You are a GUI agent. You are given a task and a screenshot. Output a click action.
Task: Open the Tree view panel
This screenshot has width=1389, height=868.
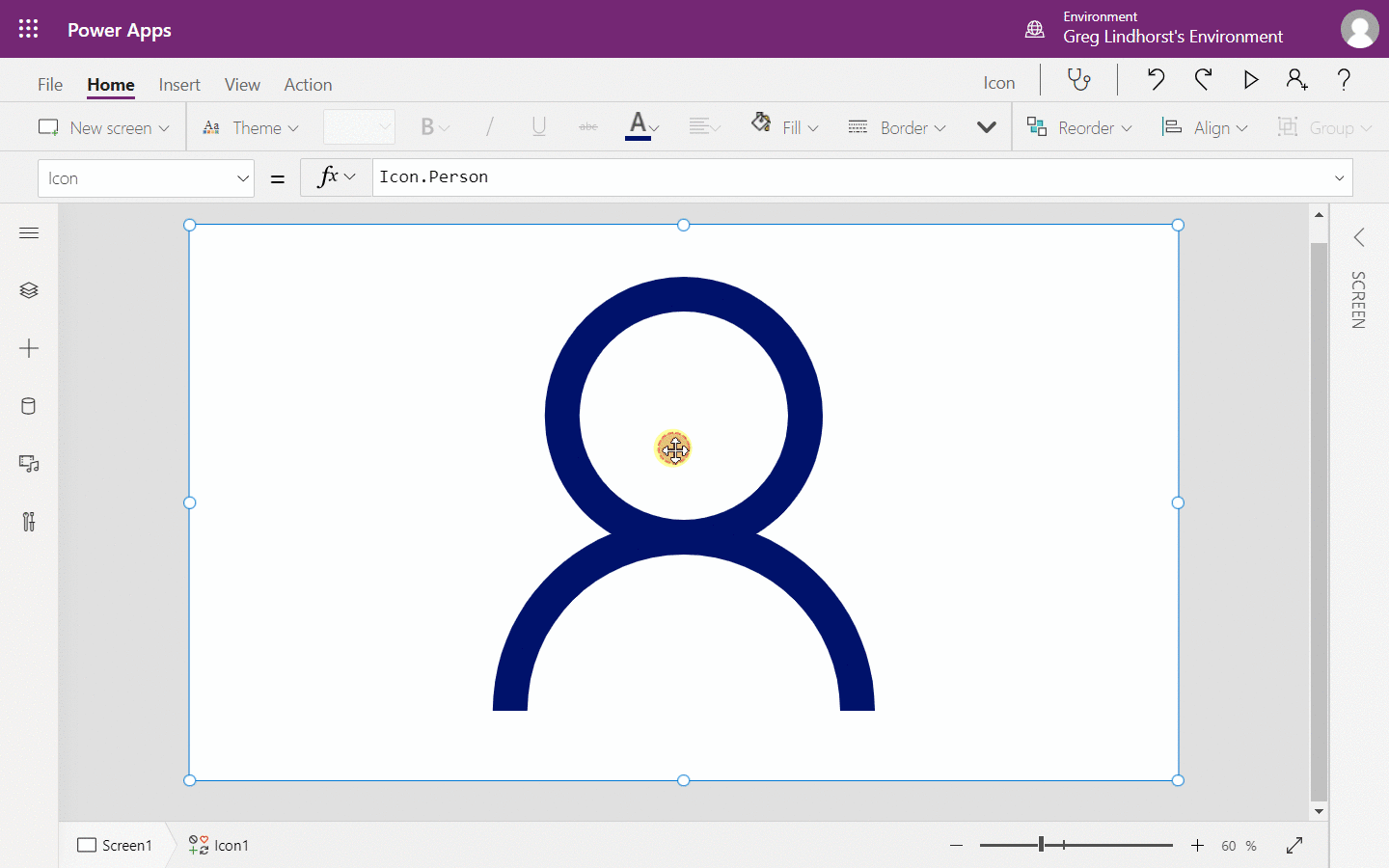tap(29, 289)
